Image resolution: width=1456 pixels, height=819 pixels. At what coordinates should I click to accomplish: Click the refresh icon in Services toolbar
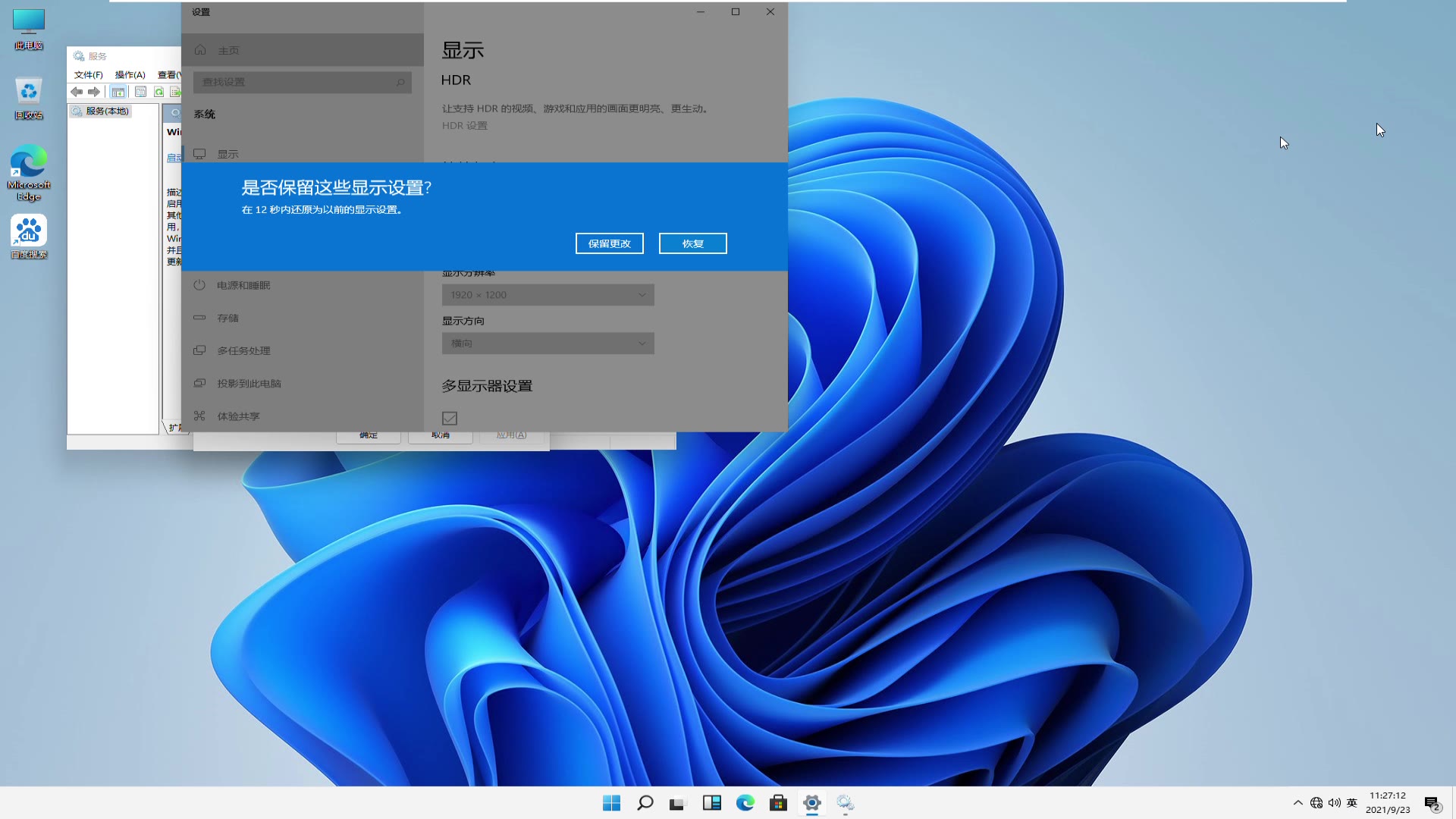tap(158, 91)
